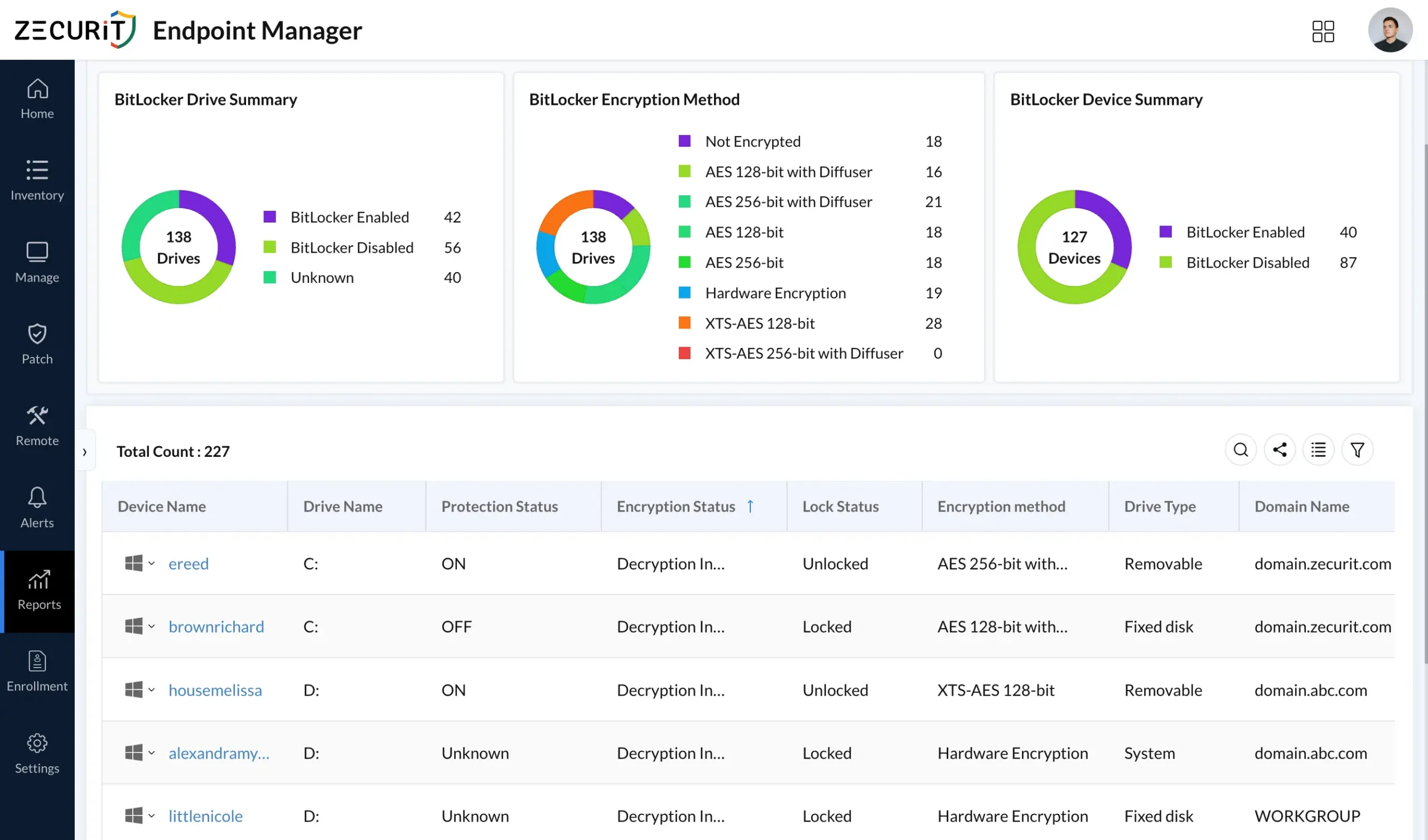Click the Not Encrypted legend swatch
Viewport: 1428px width, 840px height.
click(684, 141)
